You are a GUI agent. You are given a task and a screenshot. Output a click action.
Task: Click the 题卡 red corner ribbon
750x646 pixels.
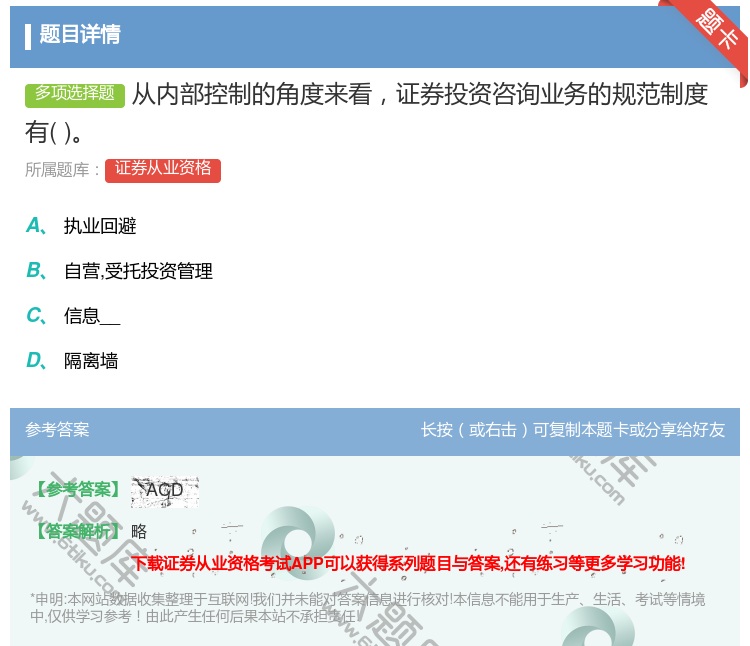[x=712, y=36]
